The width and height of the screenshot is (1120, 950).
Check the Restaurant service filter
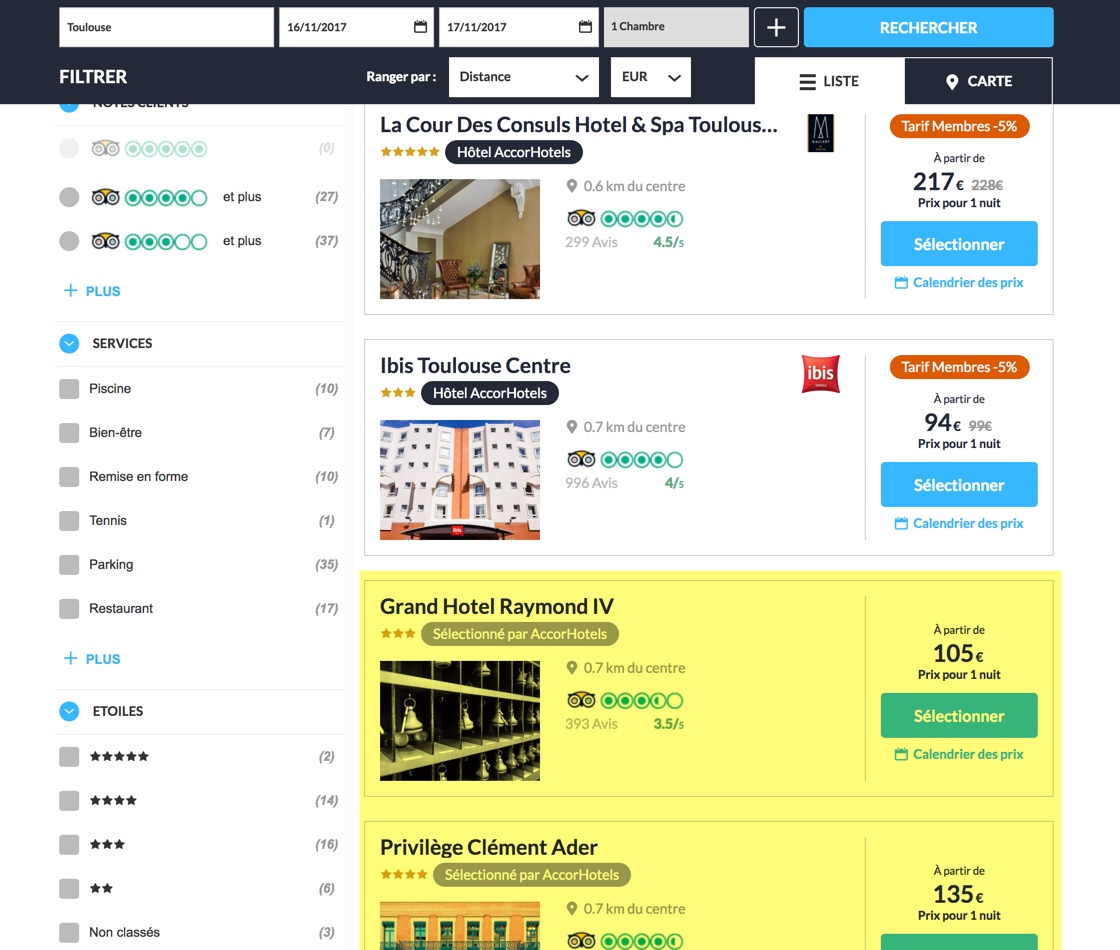(69, 609)
